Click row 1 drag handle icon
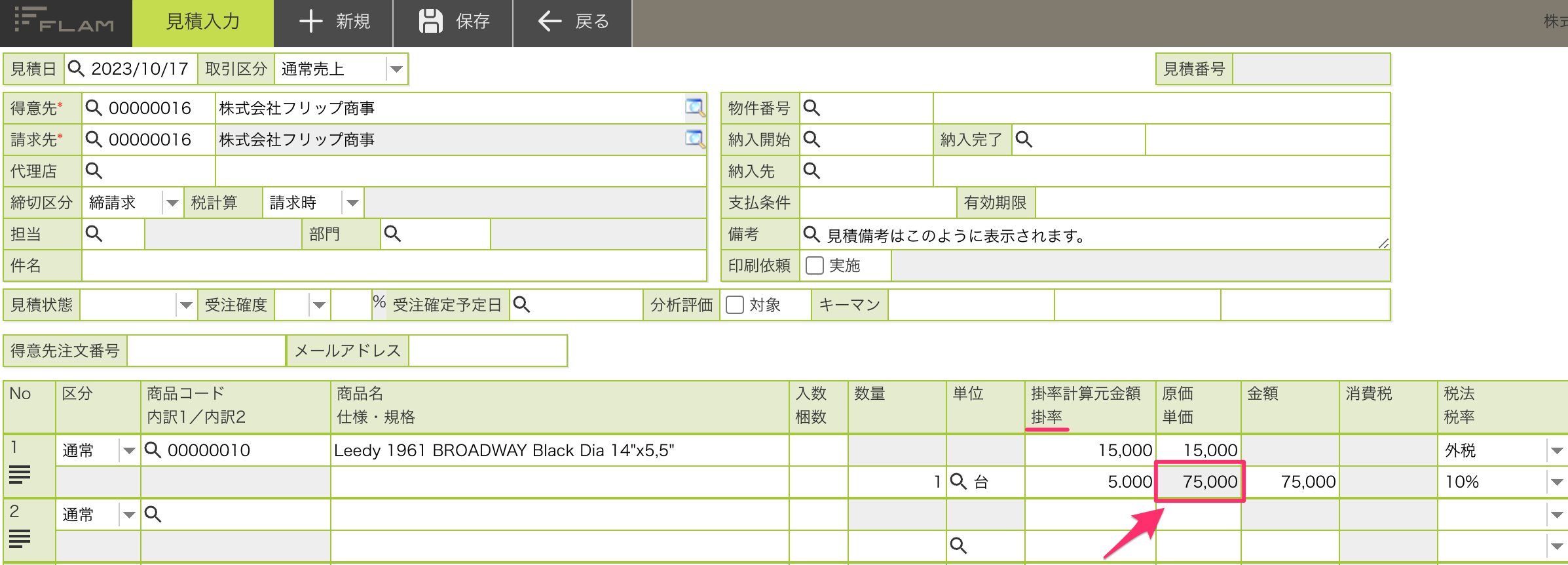 pyautogui.click(x=20, y=474)
